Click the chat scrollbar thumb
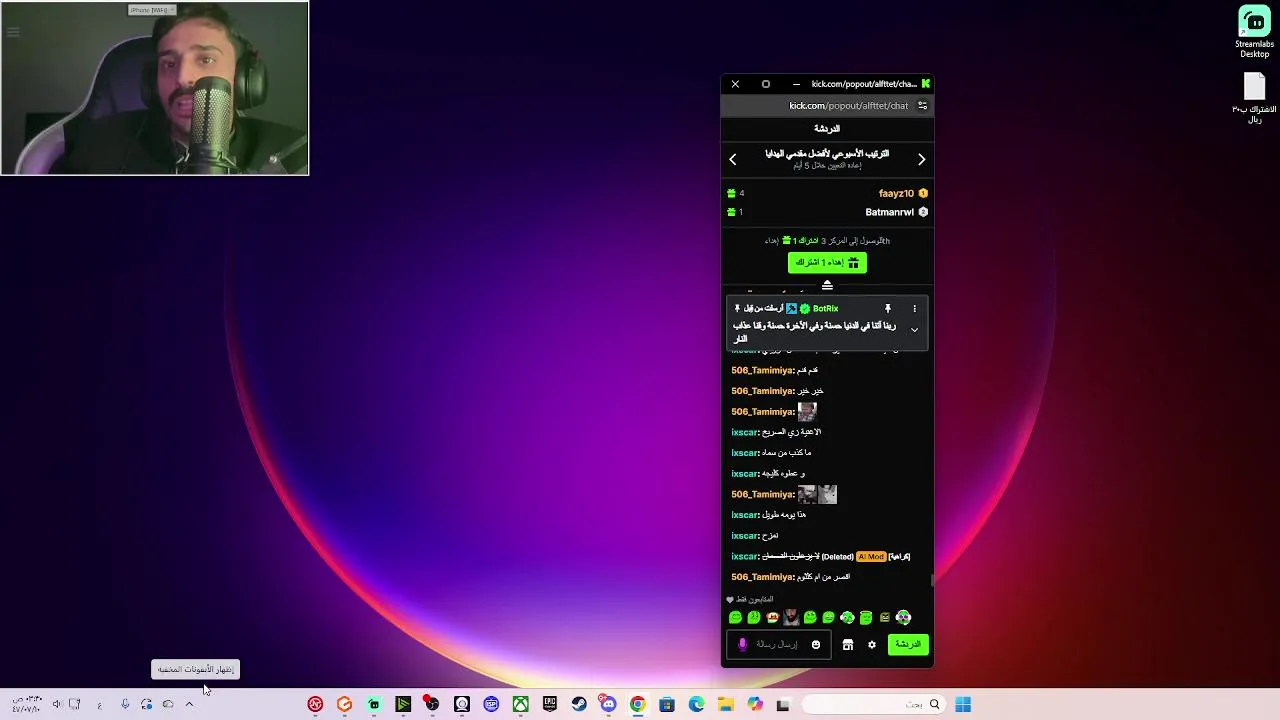1280x720 pixels. (932, 580)
